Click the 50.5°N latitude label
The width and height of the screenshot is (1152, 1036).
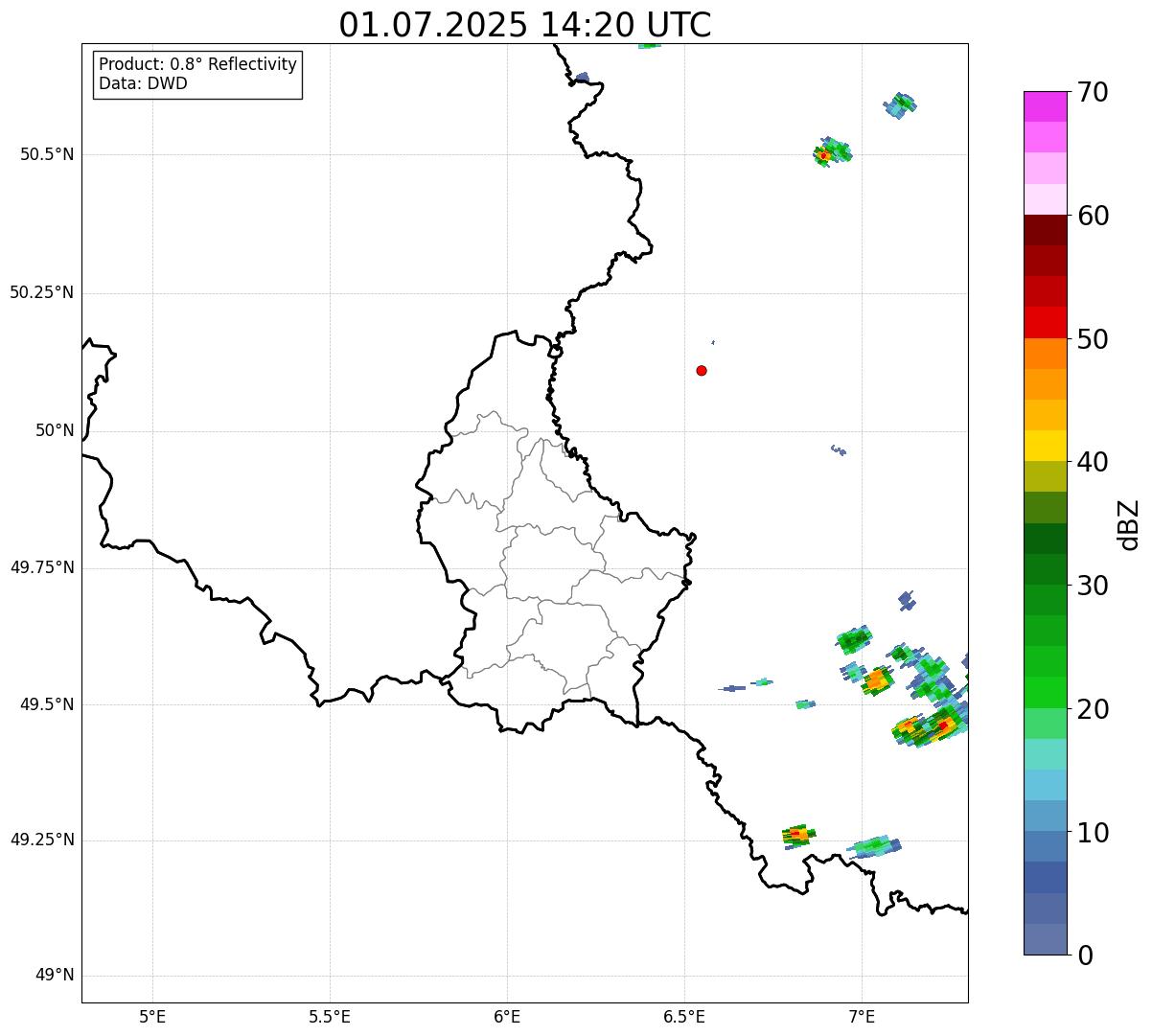pyautogui.click(x=47, y=154)
